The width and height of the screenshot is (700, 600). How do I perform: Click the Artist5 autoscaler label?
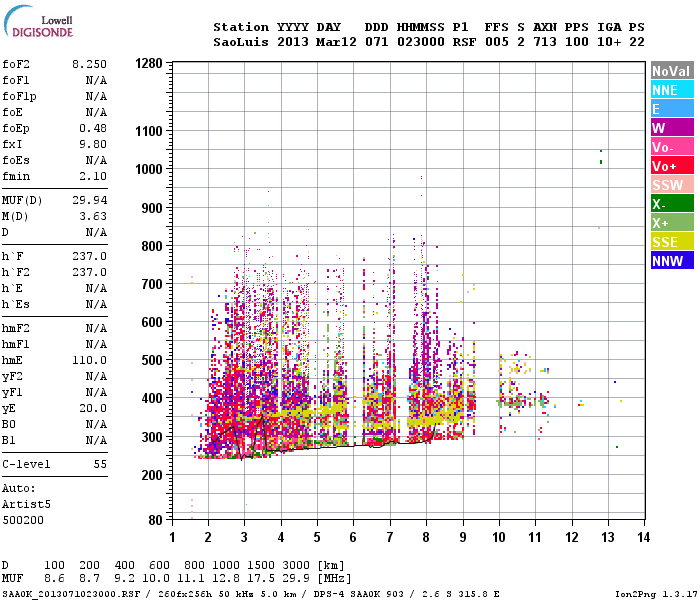26,504
